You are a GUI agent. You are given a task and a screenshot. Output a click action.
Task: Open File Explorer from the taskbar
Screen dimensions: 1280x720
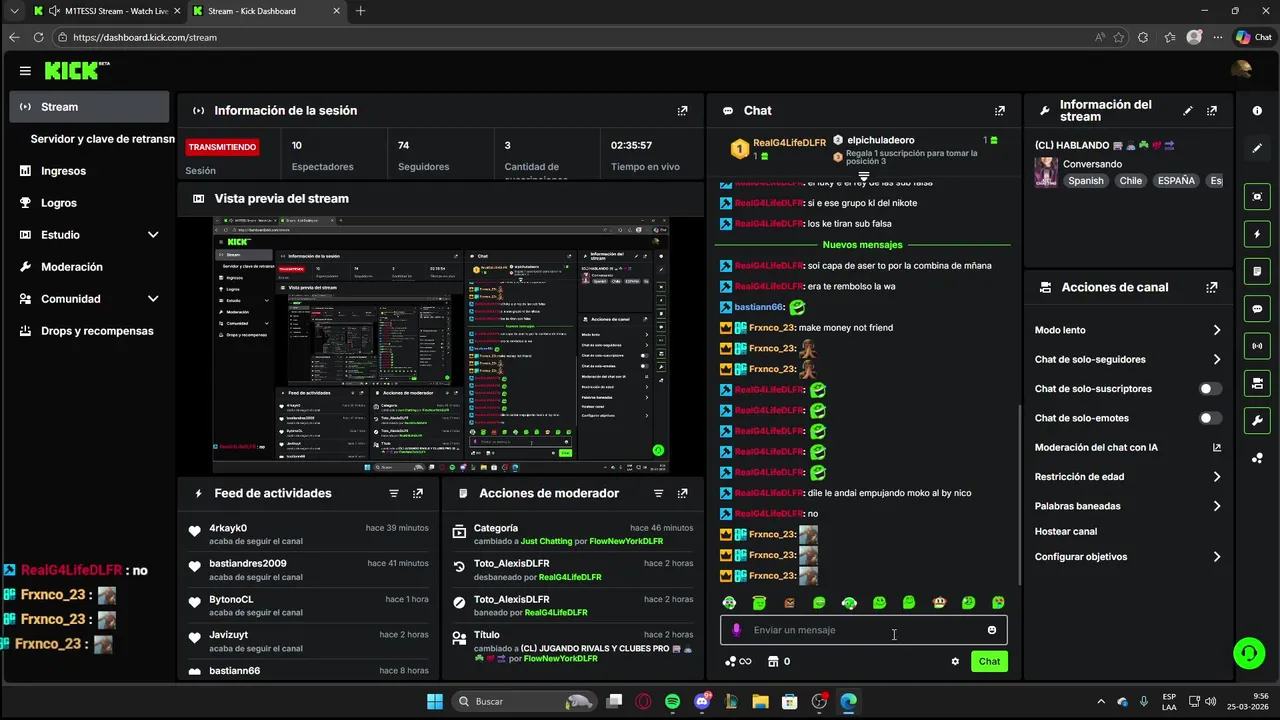tap(760, 702)
